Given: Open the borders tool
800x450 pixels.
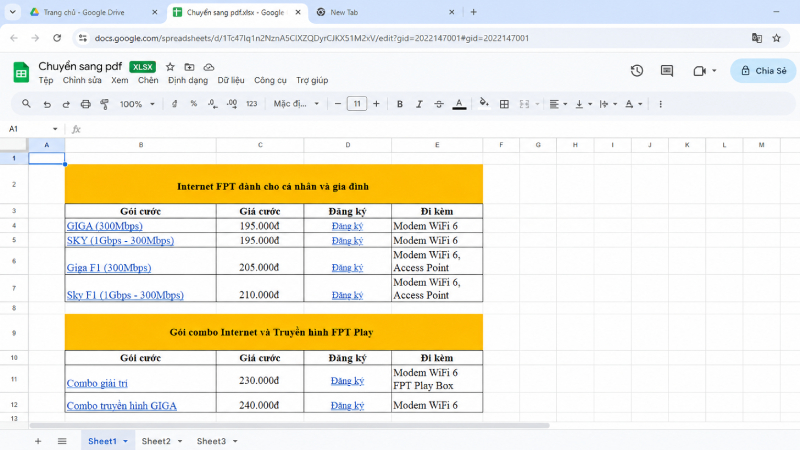Looking at the screenshot, I should [x=504, y=104].
